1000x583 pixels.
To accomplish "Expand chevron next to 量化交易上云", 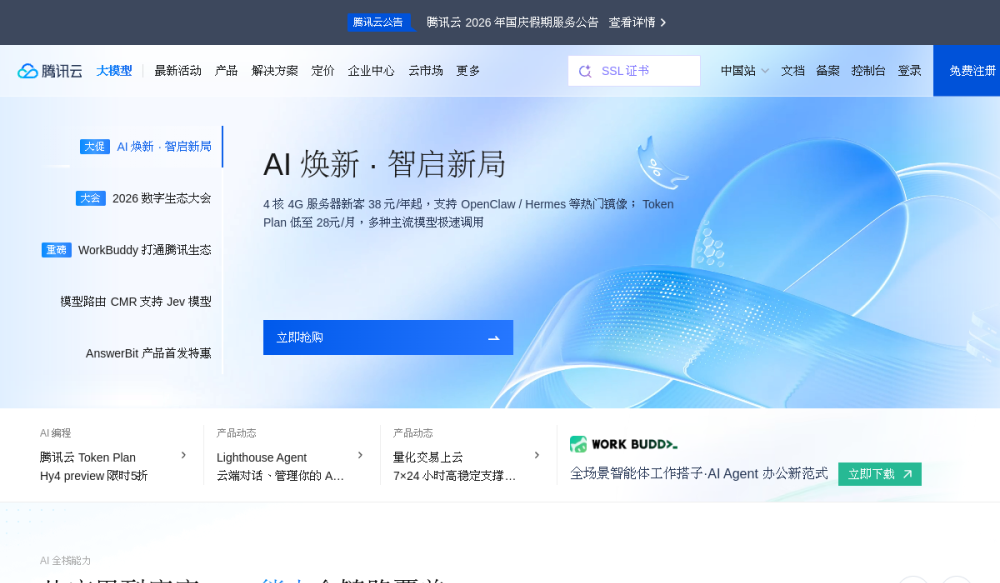I will (x=537, y=455).
